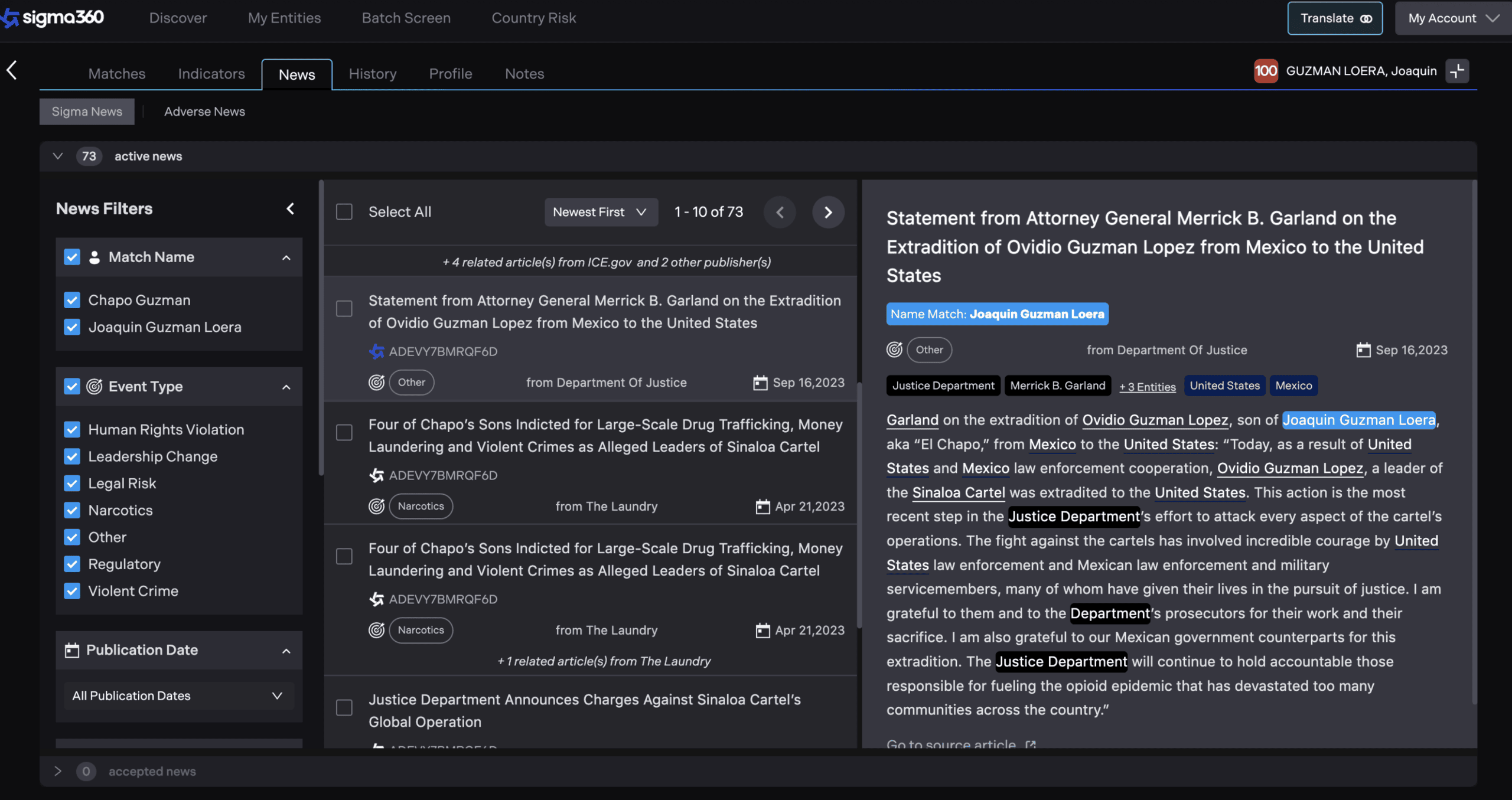Screen dimensions: 1512x800
Task: Click the Translate button
Action: coord(1335,18)
